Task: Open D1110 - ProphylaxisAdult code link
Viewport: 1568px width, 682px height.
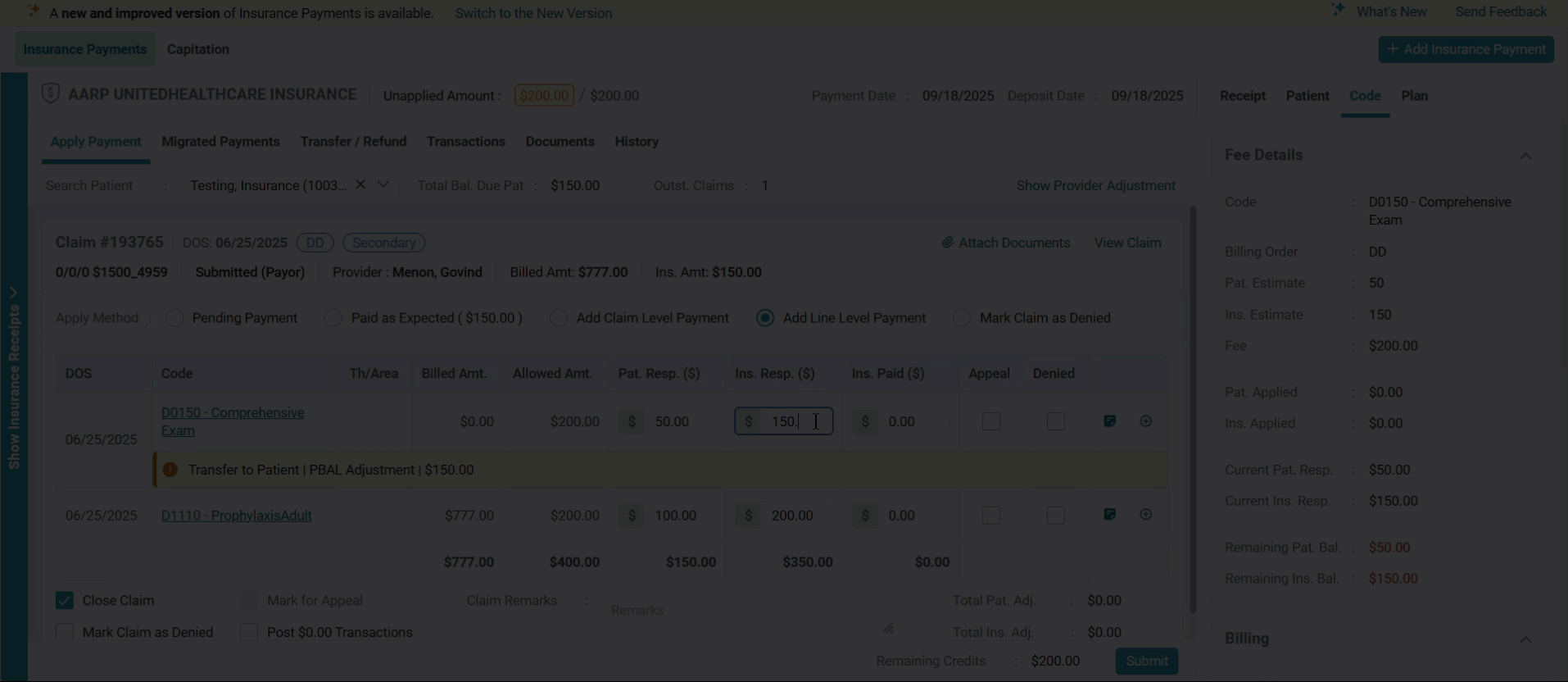Action: (x=236, y=516)
